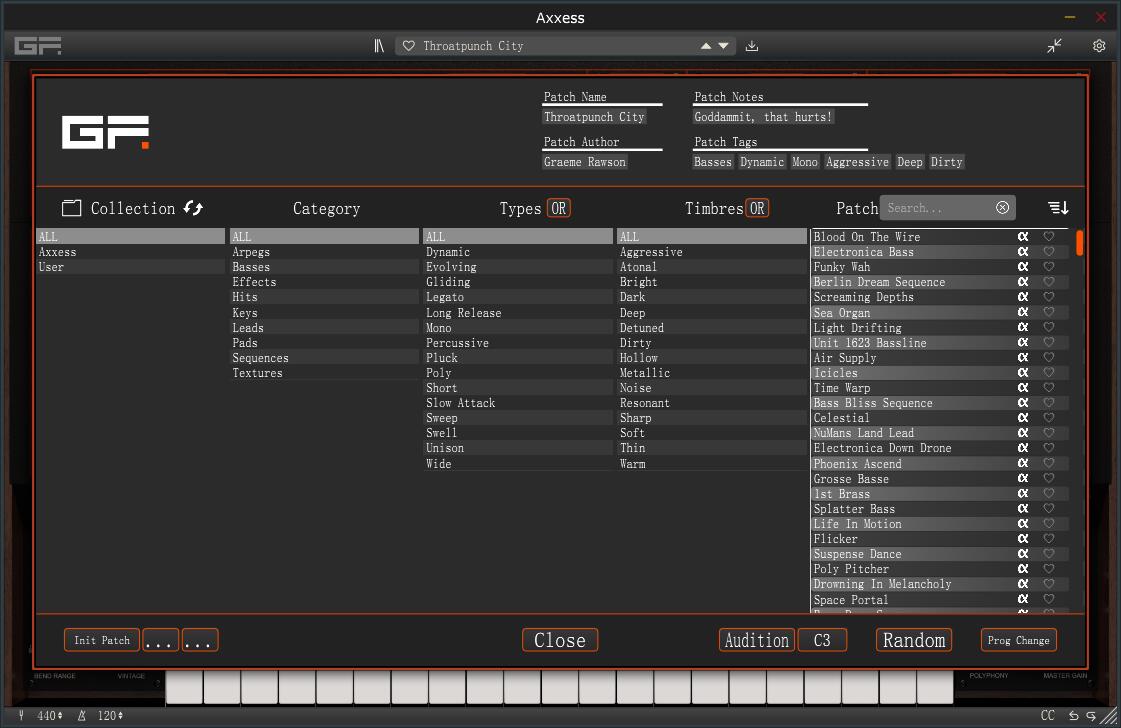The image size is (1121, 728).
Task: Clear the patch search field
Action: click(x=1002, y=207)
